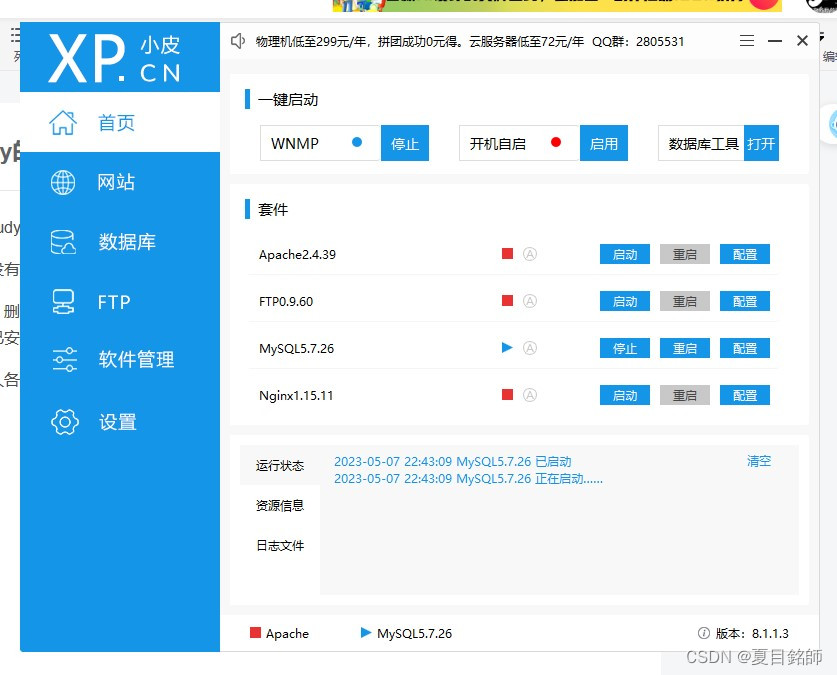Open 网站 section in sidebar
Image resolution: width=837 pixels, height=675 pixels.
pos(120,182)
